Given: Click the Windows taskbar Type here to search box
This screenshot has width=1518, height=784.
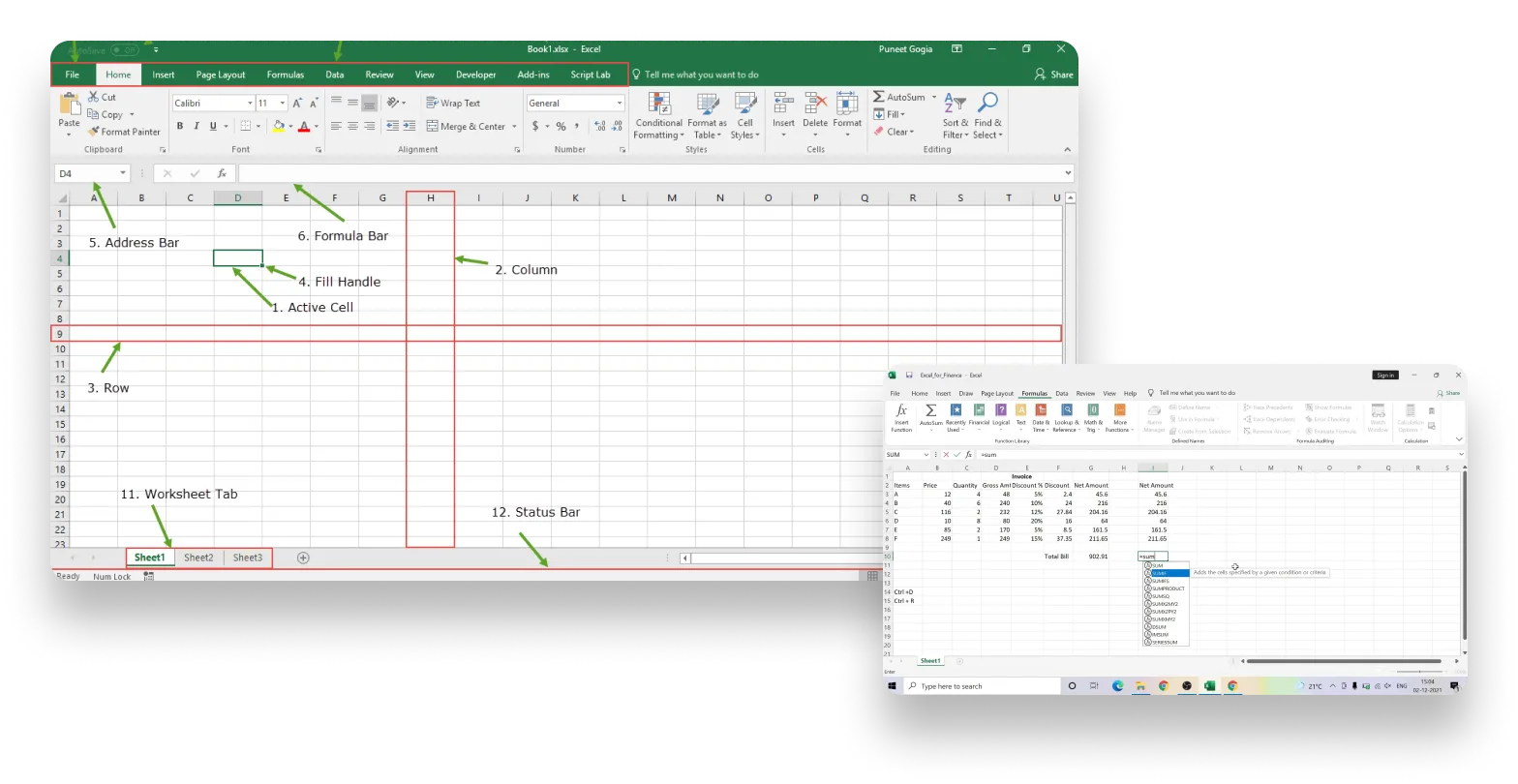Looking at the screenshot, I should point(982,686).
